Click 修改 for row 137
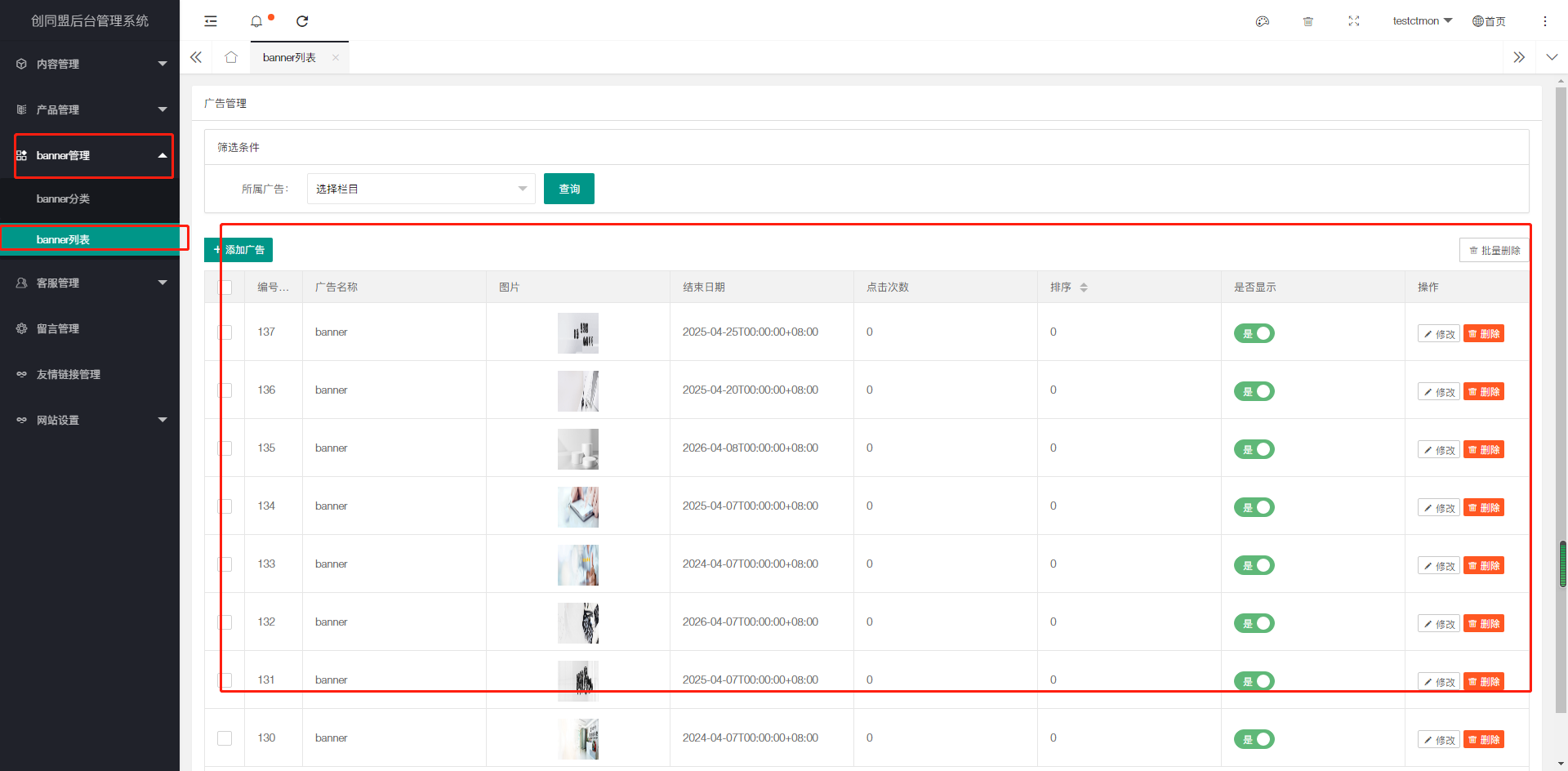 pyautogui.click(x=1439, y=334)
